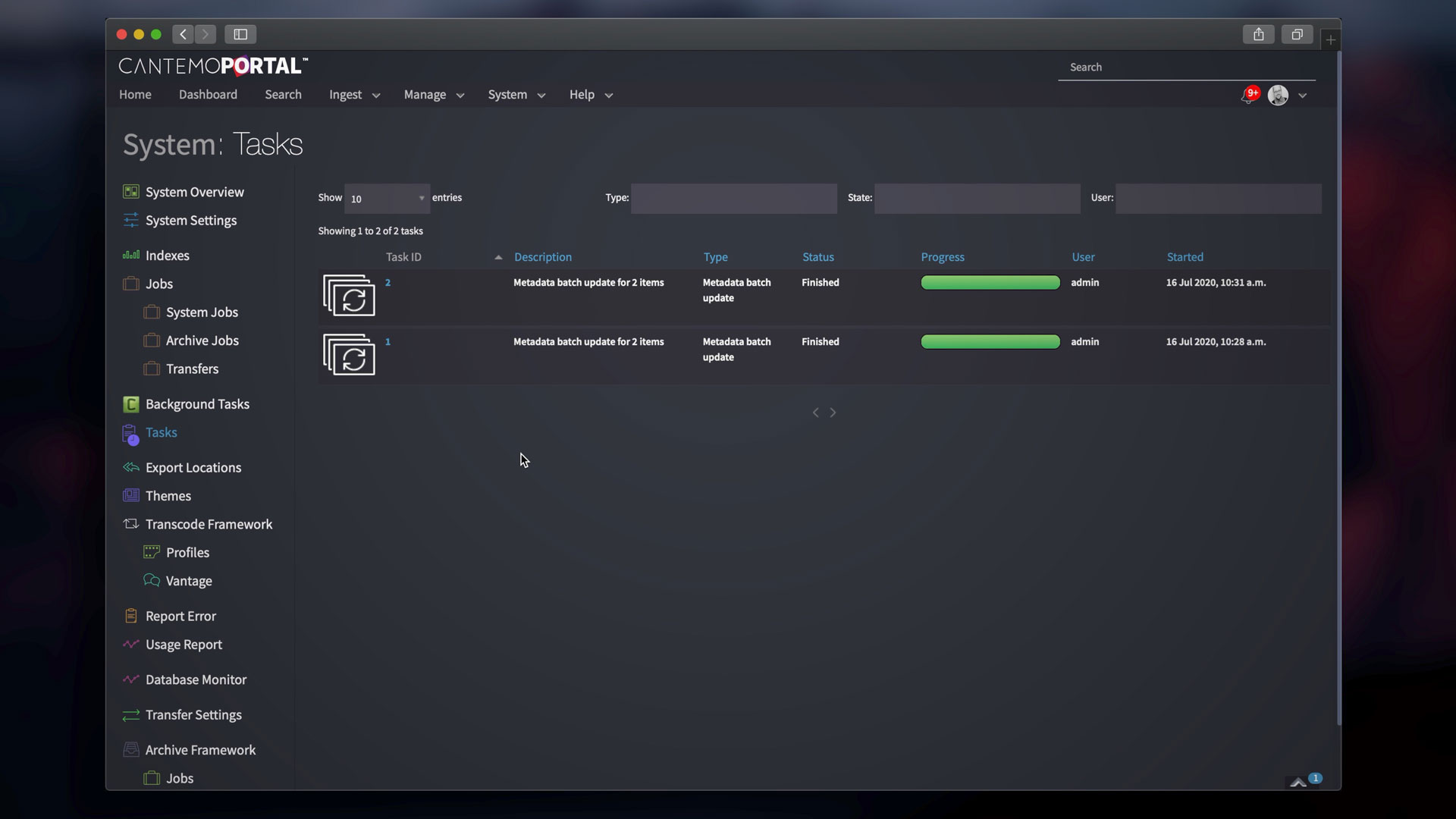Open task ID 1 link
Image resolution: width=1456 pixels, height=819 pixels.
(388, 342)
